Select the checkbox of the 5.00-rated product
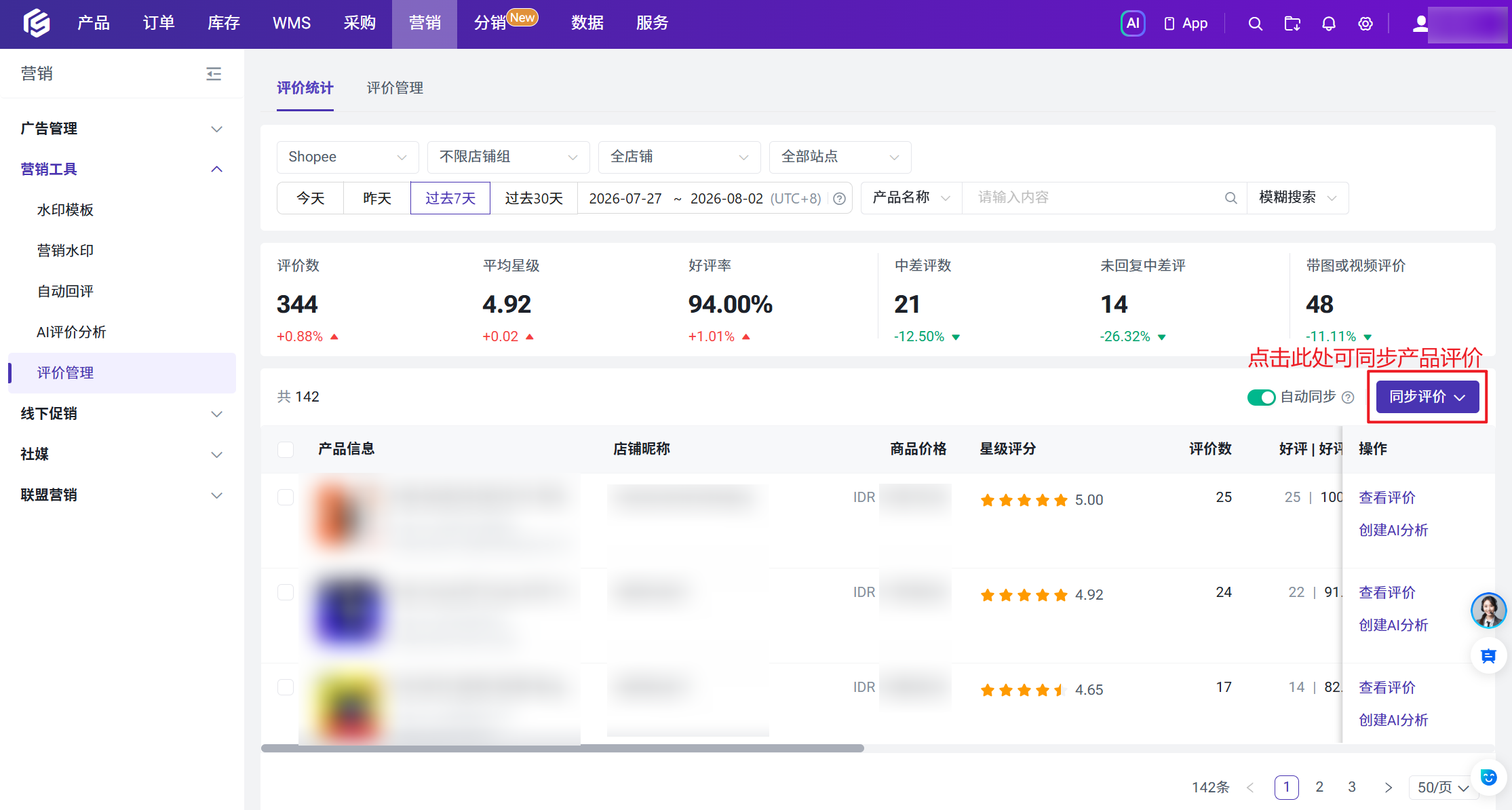This screenshot has width=1512, height=810. pos(286,497)
